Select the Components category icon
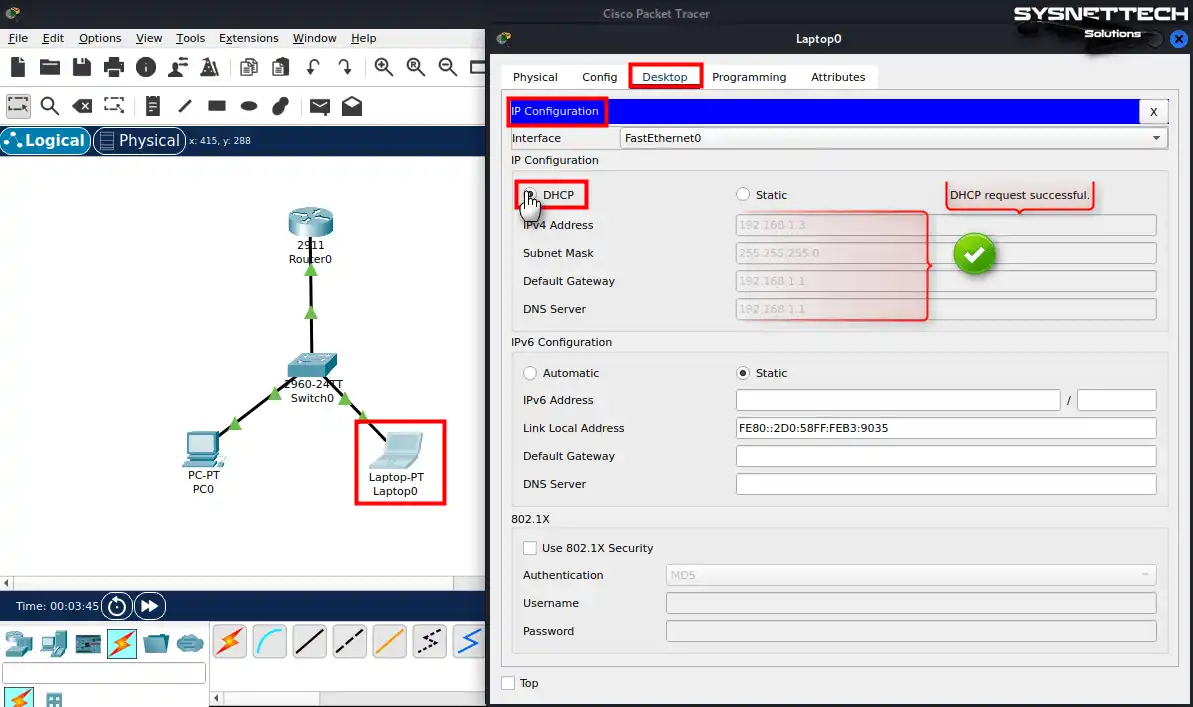 tap(87, 644)
